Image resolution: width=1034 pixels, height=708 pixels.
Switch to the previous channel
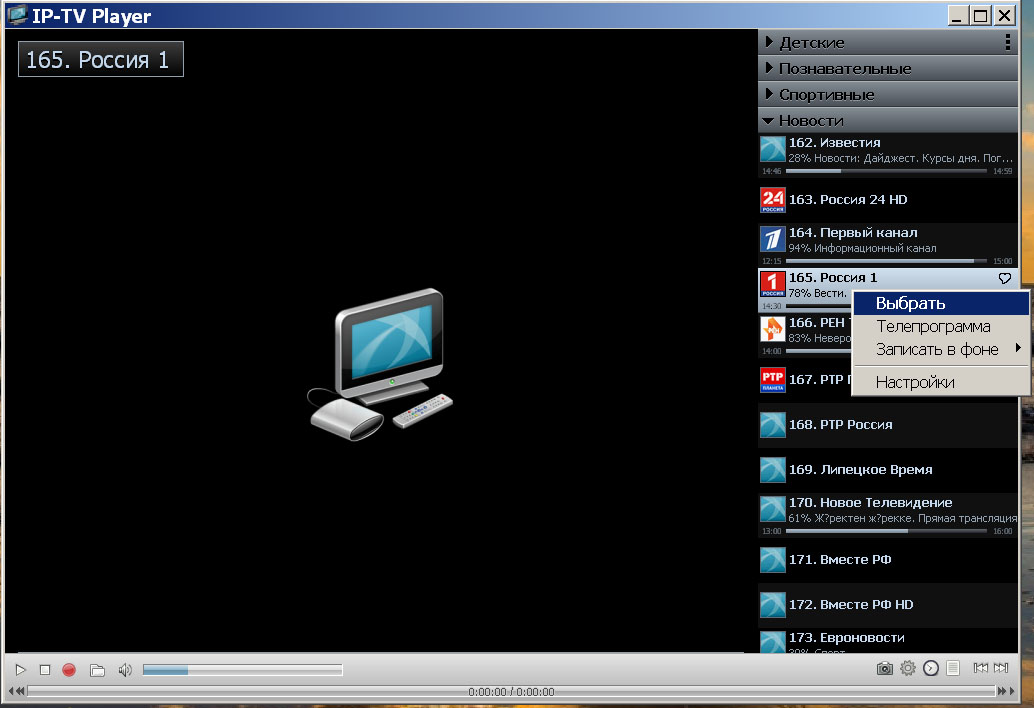click(981, 668)
